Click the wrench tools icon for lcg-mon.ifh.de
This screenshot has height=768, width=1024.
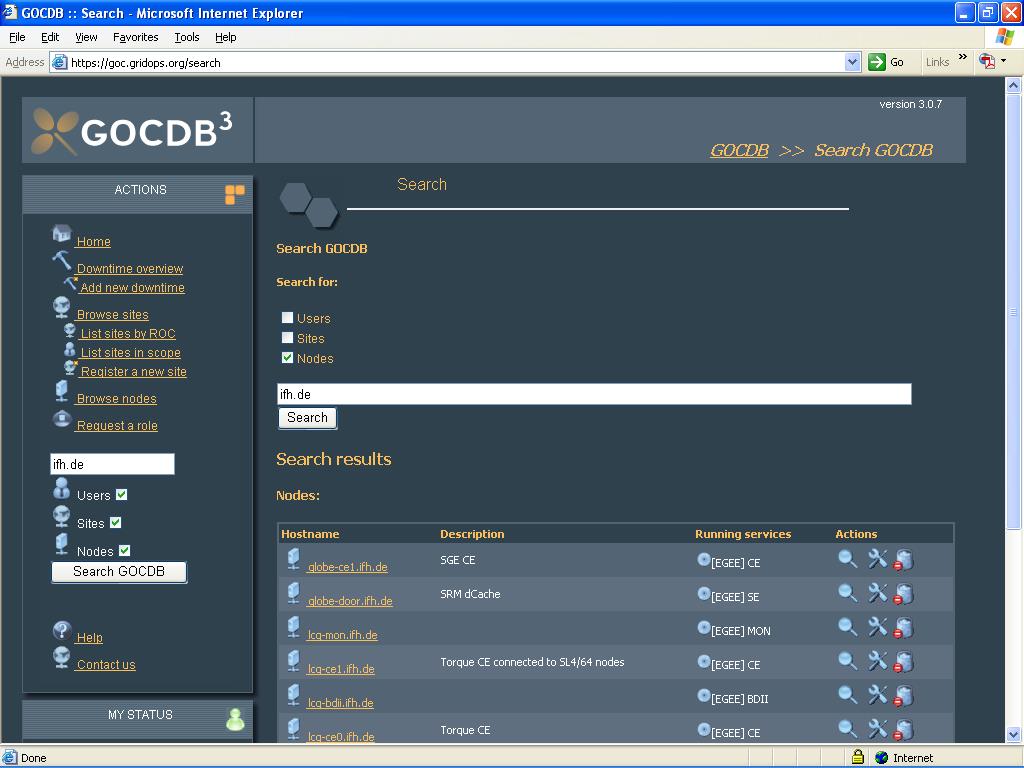pos(878,626)
